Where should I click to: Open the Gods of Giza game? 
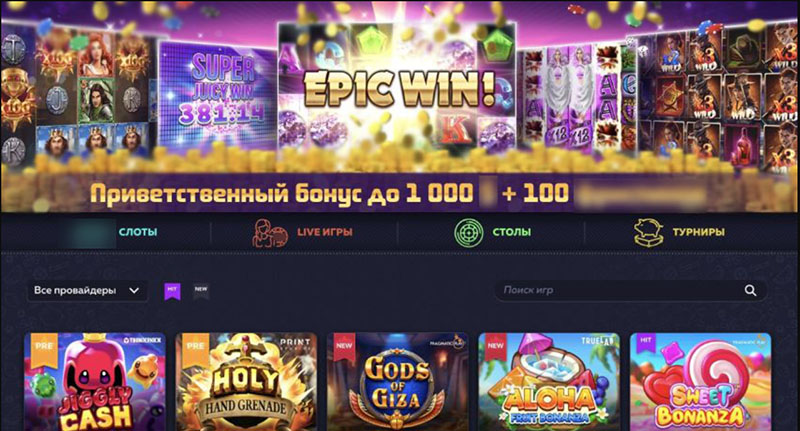pos(397,382)
